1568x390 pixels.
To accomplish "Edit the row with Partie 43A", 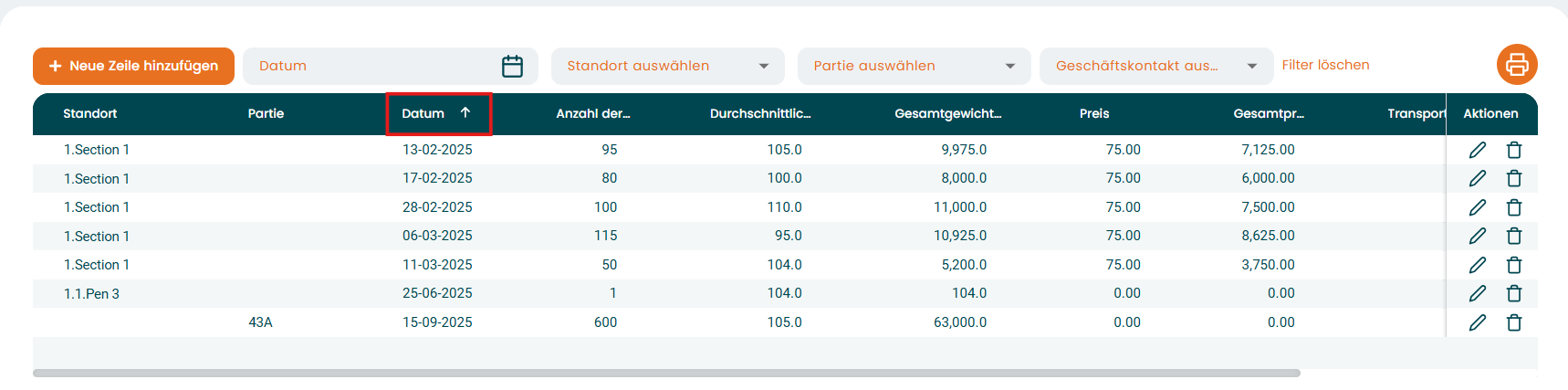I will click(1478, 322).
